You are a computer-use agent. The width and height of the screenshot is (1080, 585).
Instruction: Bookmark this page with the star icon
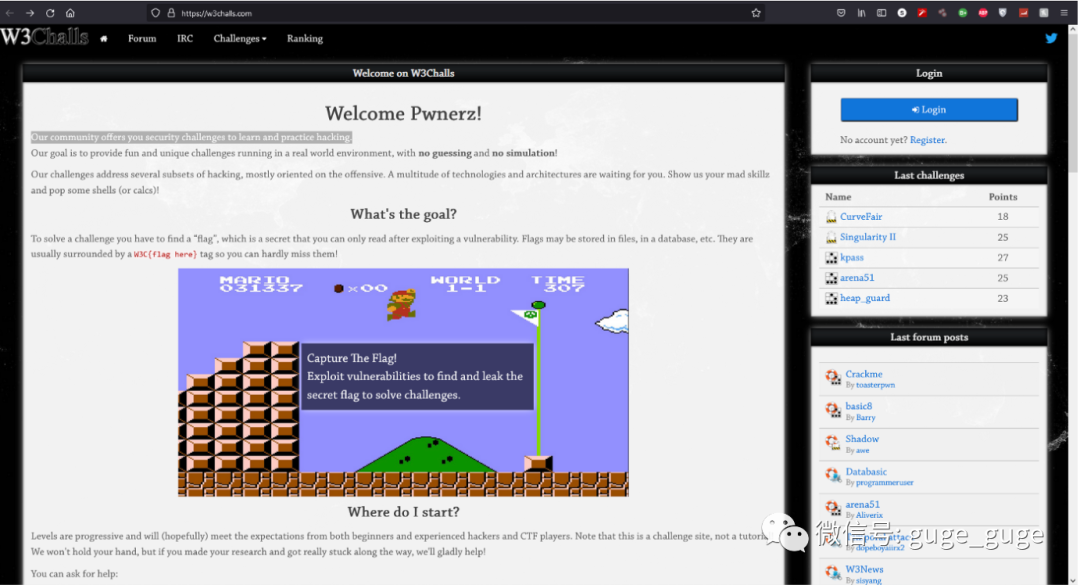pos(756,13)
